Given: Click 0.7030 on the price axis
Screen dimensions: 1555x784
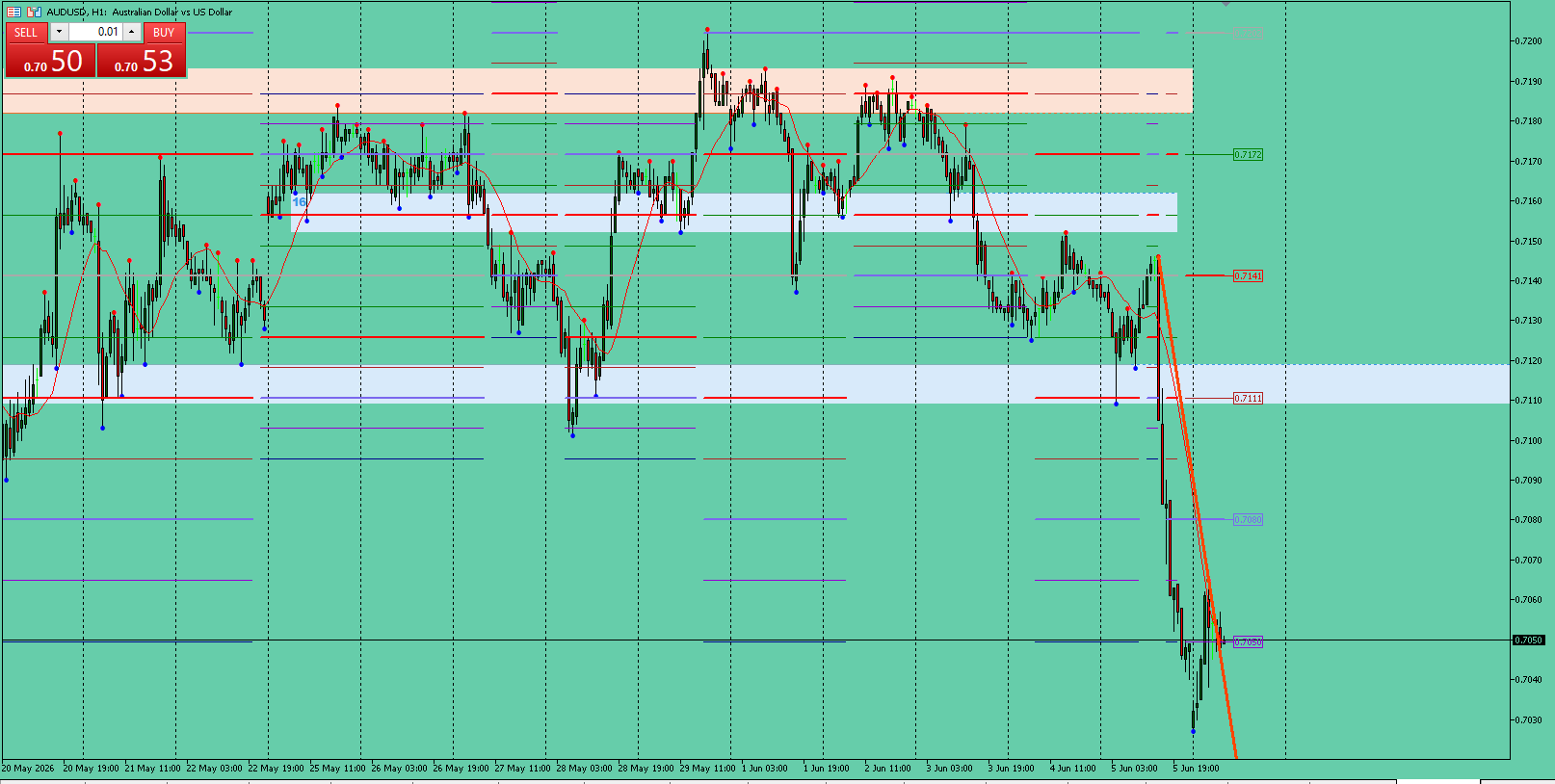Looking at the screenshot, I should [1528, 720].
